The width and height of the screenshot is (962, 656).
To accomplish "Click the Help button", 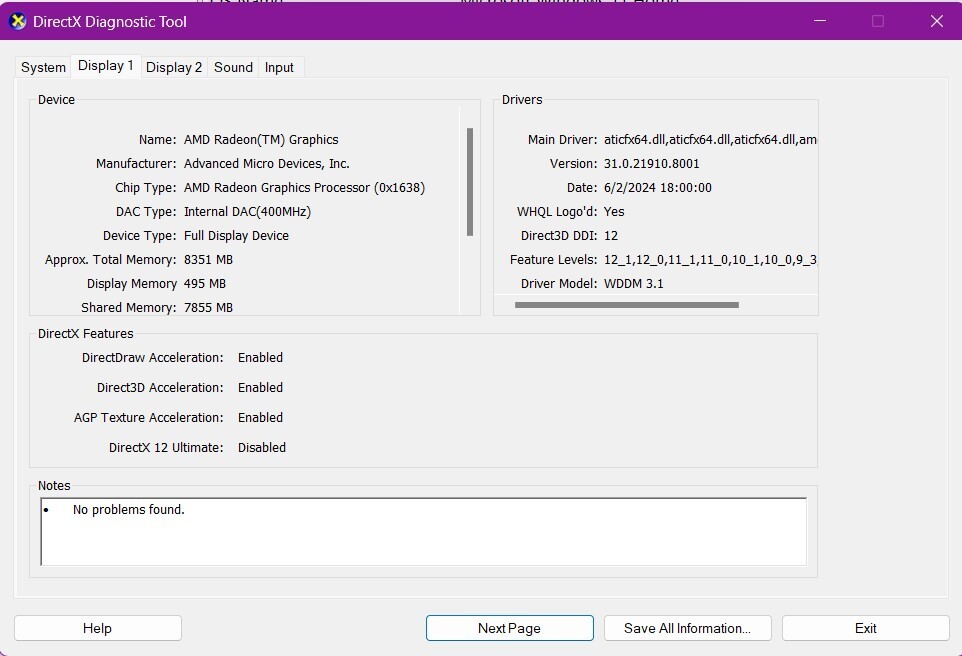I will point(98,628).
